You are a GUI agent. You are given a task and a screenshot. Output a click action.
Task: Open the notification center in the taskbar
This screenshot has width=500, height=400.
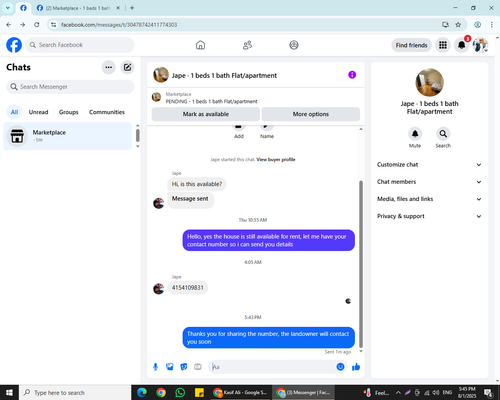[488, 393]
